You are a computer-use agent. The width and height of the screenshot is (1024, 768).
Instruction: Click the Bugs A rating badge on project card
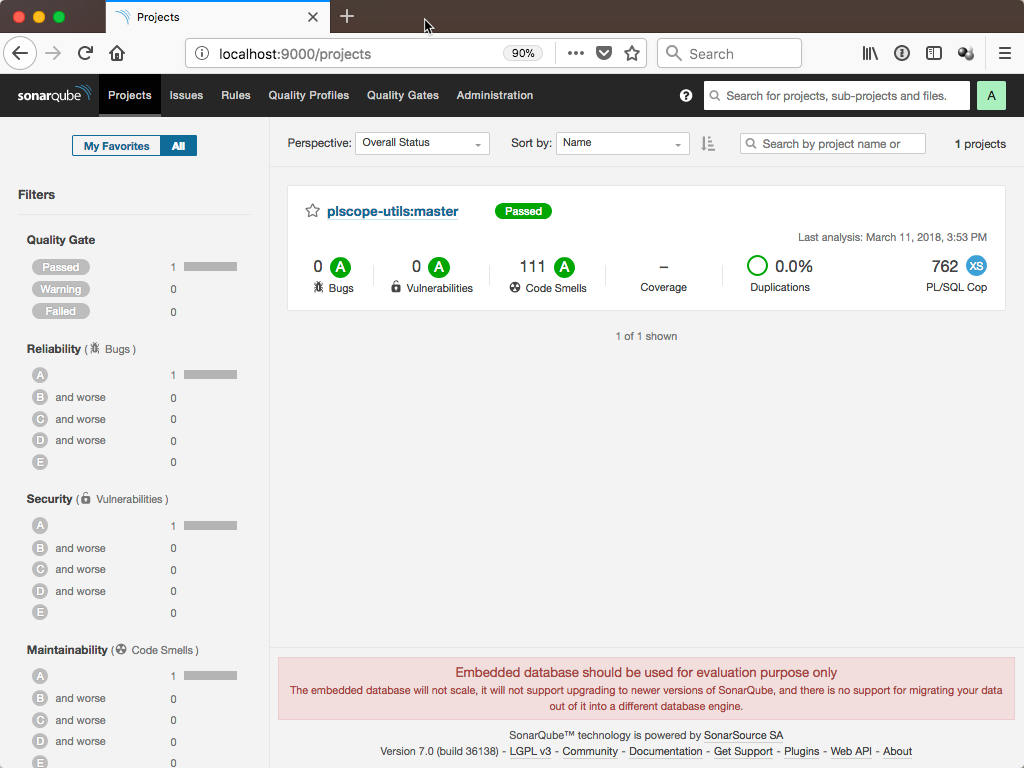coord(340,267)
